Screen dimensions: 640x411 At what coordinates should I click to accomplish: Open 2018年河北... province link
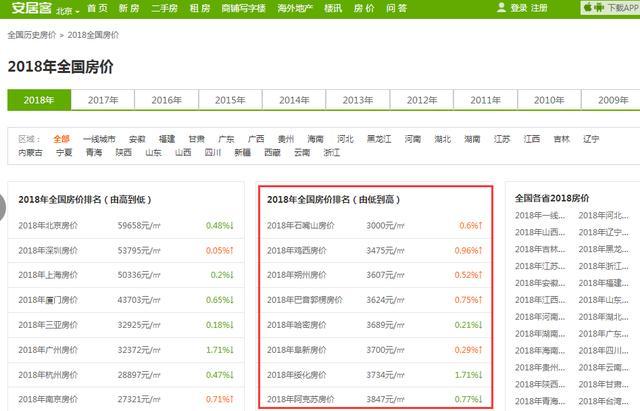tap(603, 215)
